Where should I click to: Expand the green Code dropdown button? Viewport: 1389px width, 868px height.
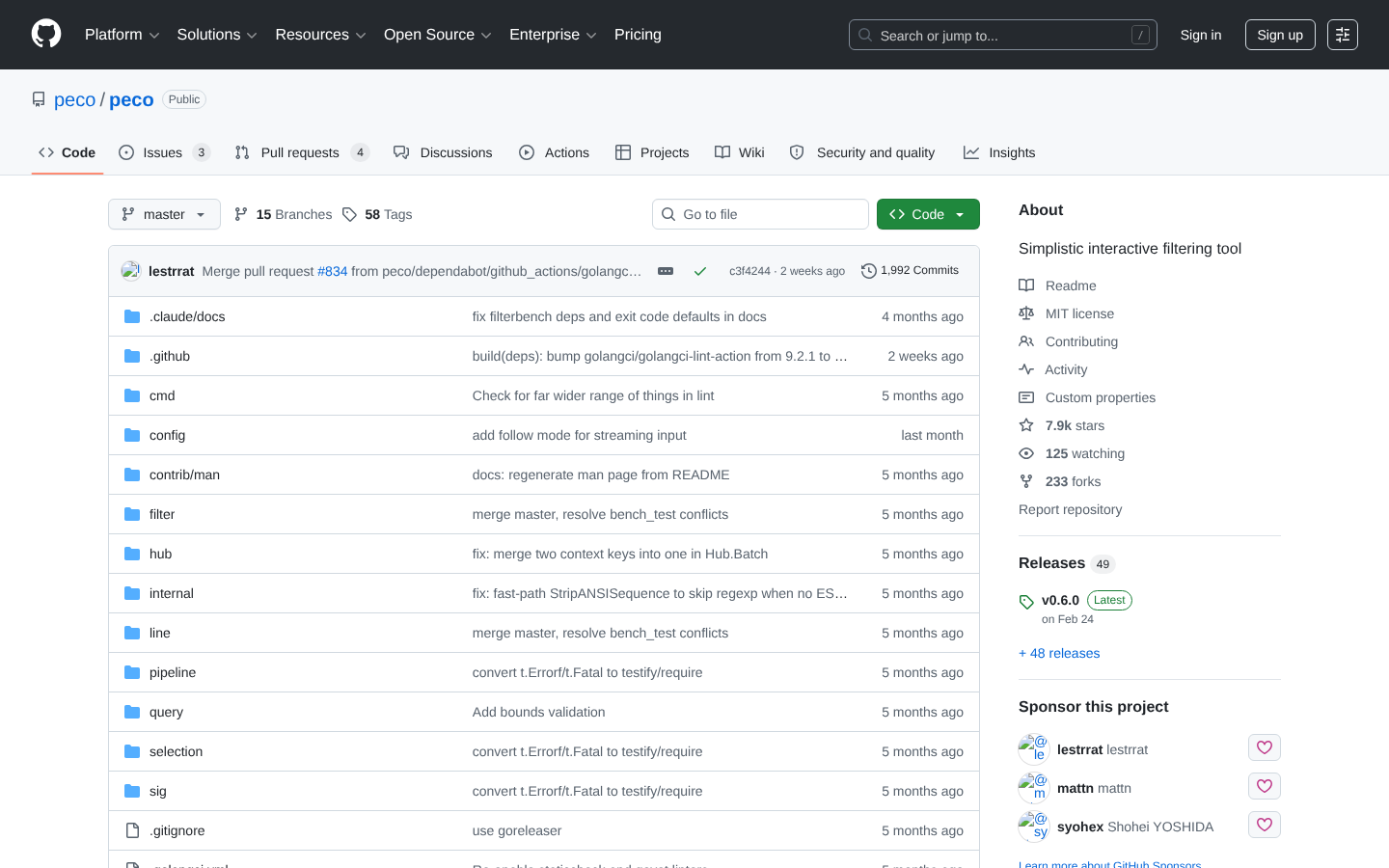tap(928, 214)
